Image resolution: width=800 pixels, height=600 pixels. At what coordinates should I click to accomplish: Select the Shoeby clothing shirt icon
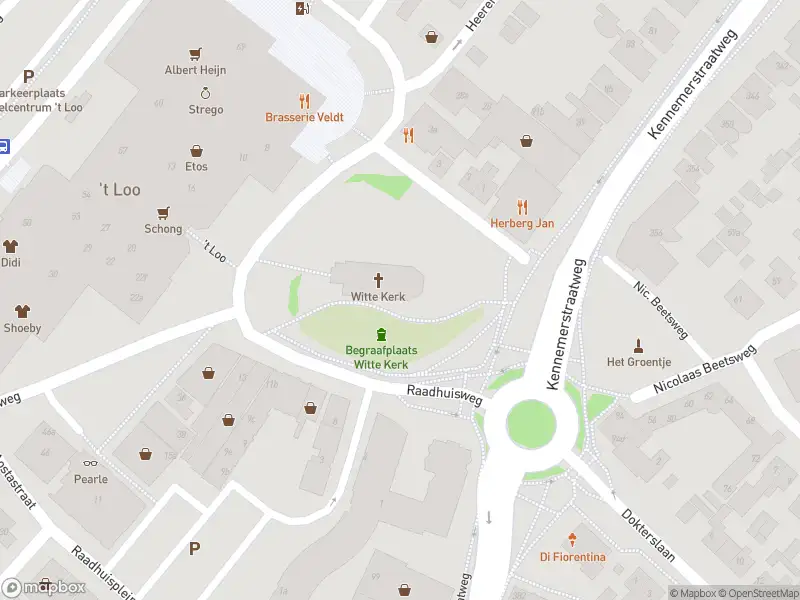tap(22, 311)
